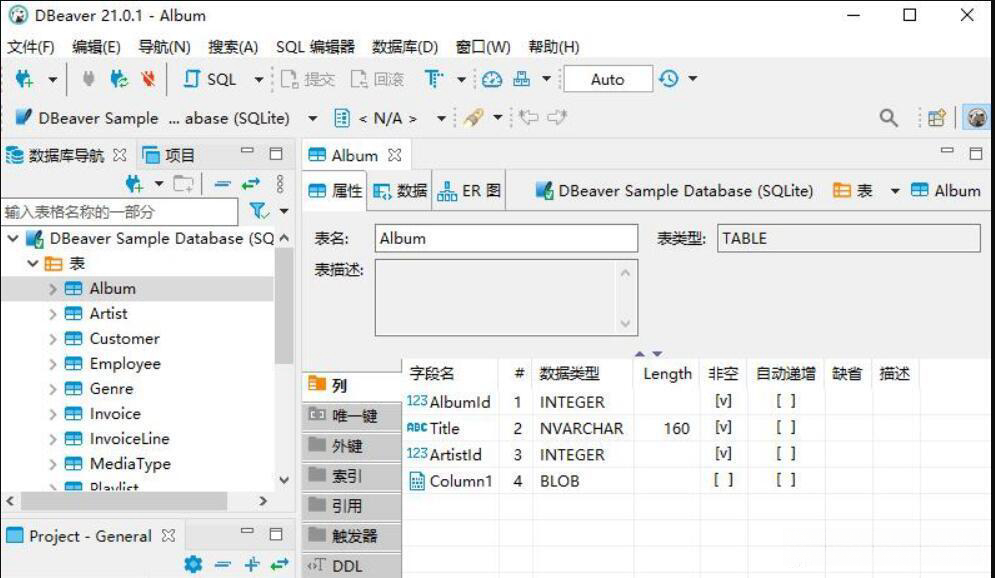Click the 回滚 rollback button
This screenshot has width=995, height=578.
pos(378,79)
